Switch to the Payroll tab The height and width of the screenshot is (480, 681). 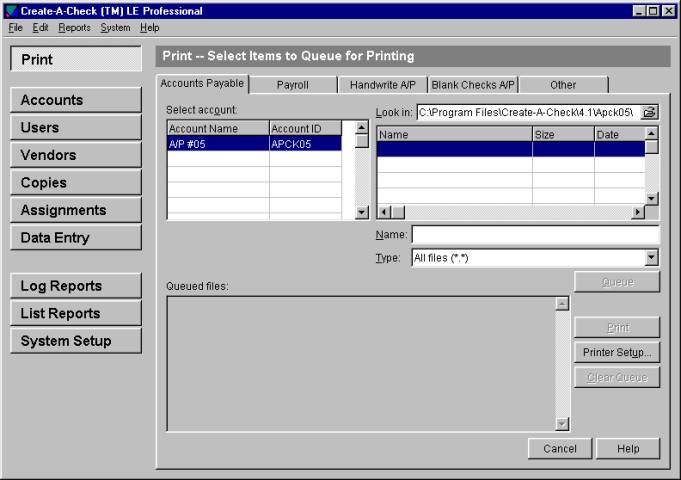292,85
